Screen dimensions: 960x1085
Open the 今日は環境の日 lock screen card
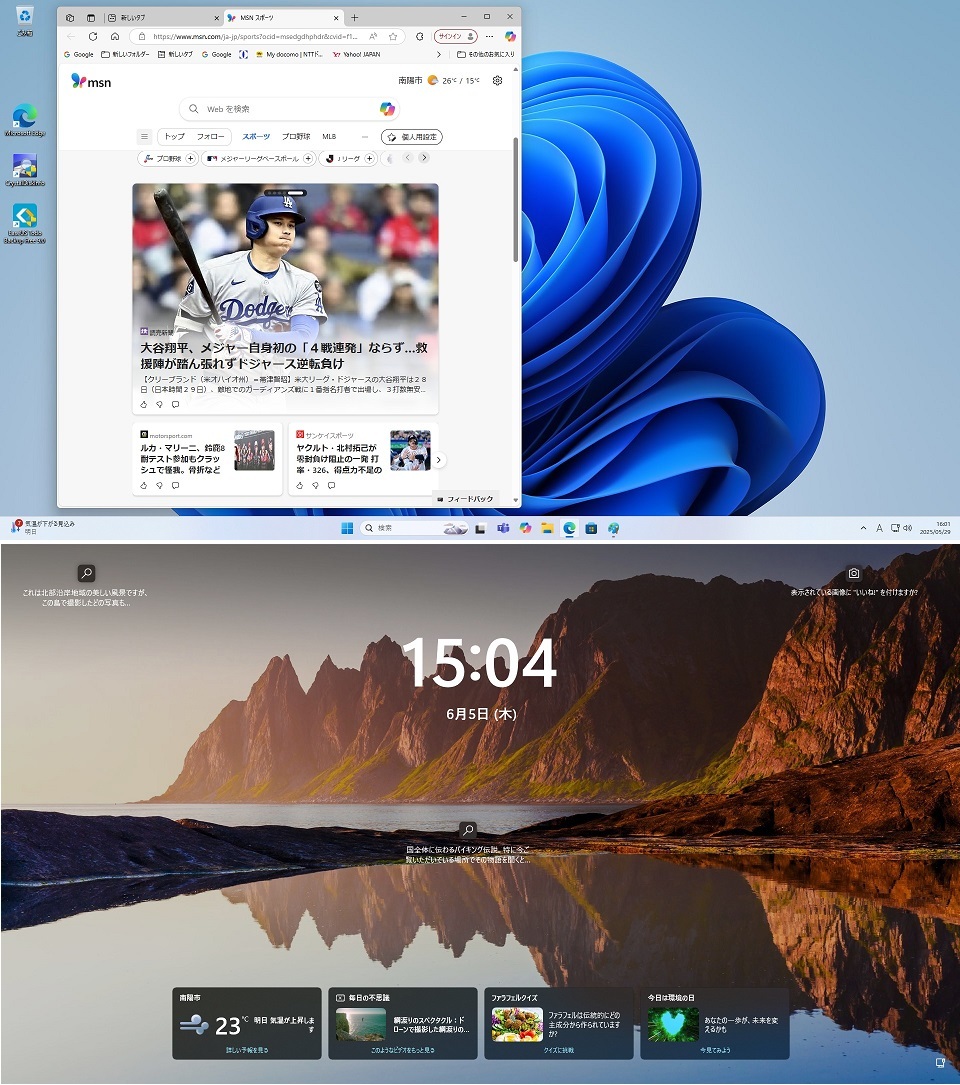click(x=715, y=1023)
